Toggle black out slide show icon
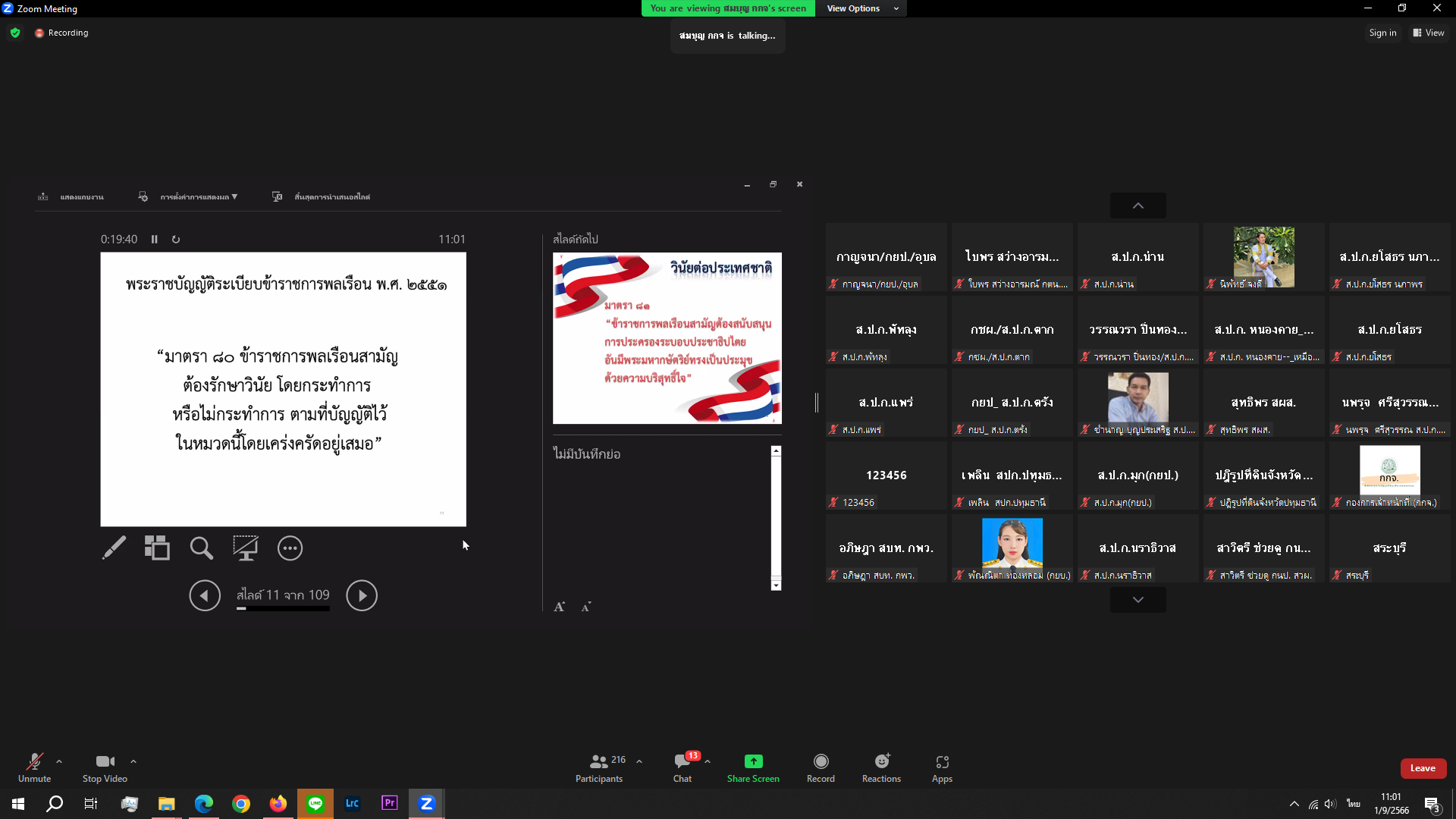This screenshot has height=819, width=1456. 245,548
